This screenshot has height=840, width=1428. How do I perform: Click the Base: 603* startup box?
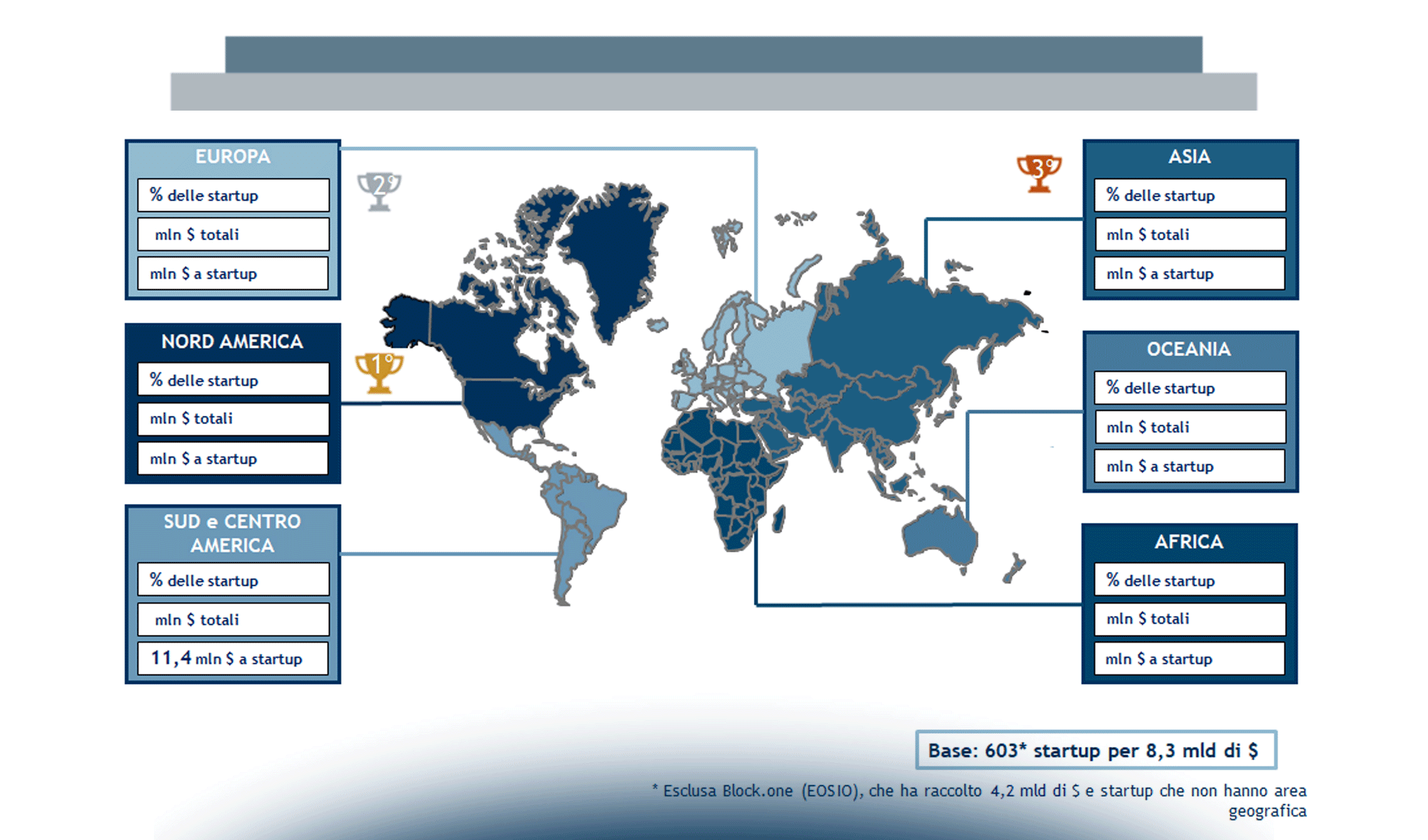pyautogui.click(x=1095, y=750)
